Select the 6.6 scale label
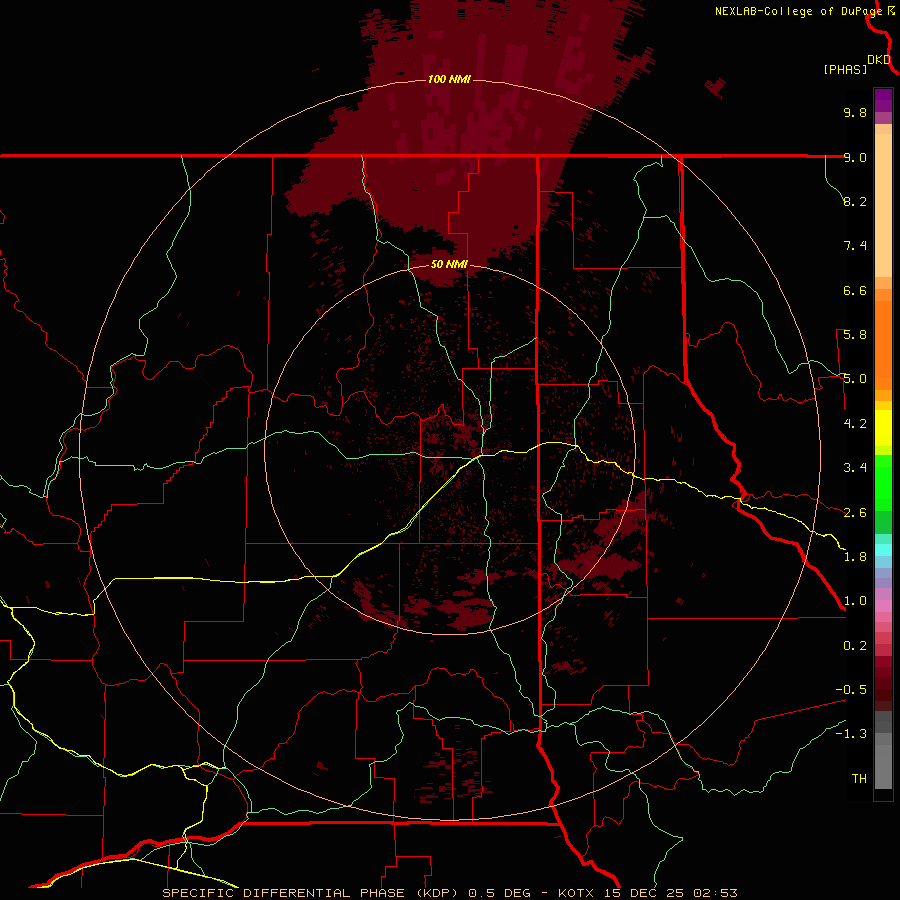 click(855, 290)
